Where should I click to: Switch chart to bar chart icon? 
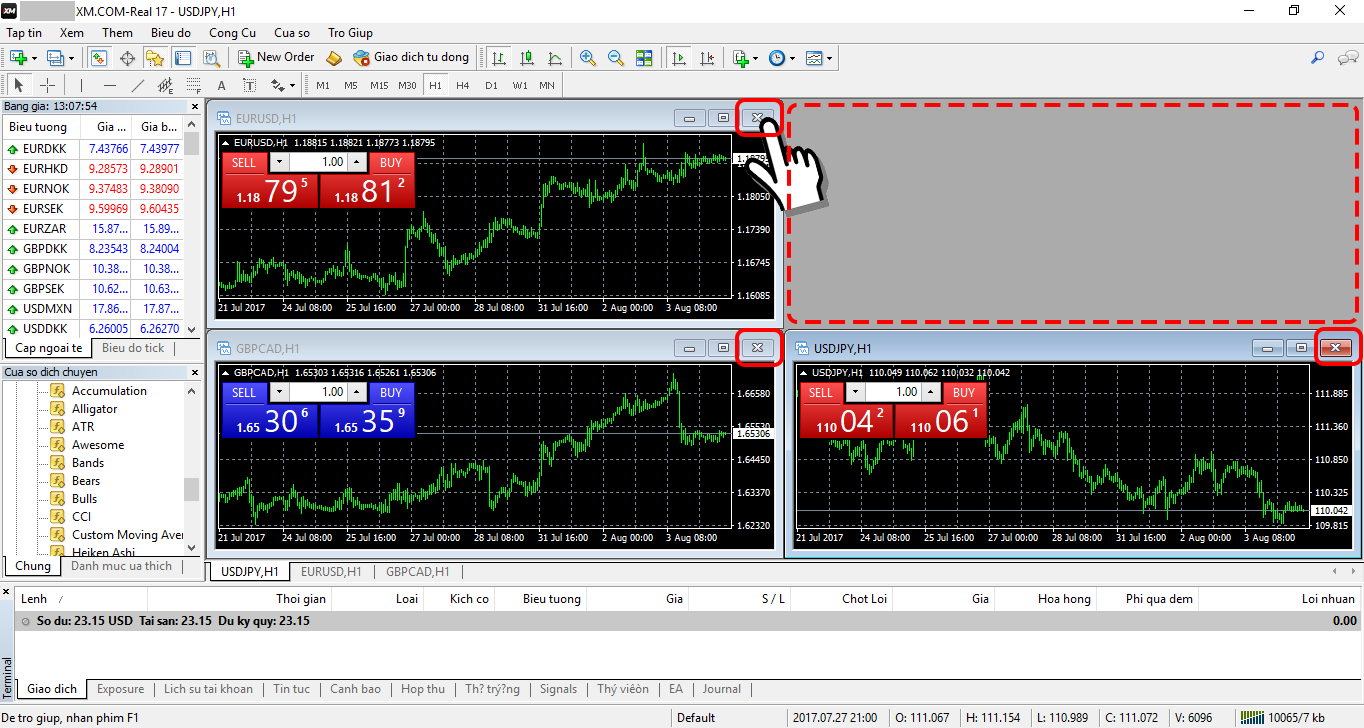click(498, 58)
